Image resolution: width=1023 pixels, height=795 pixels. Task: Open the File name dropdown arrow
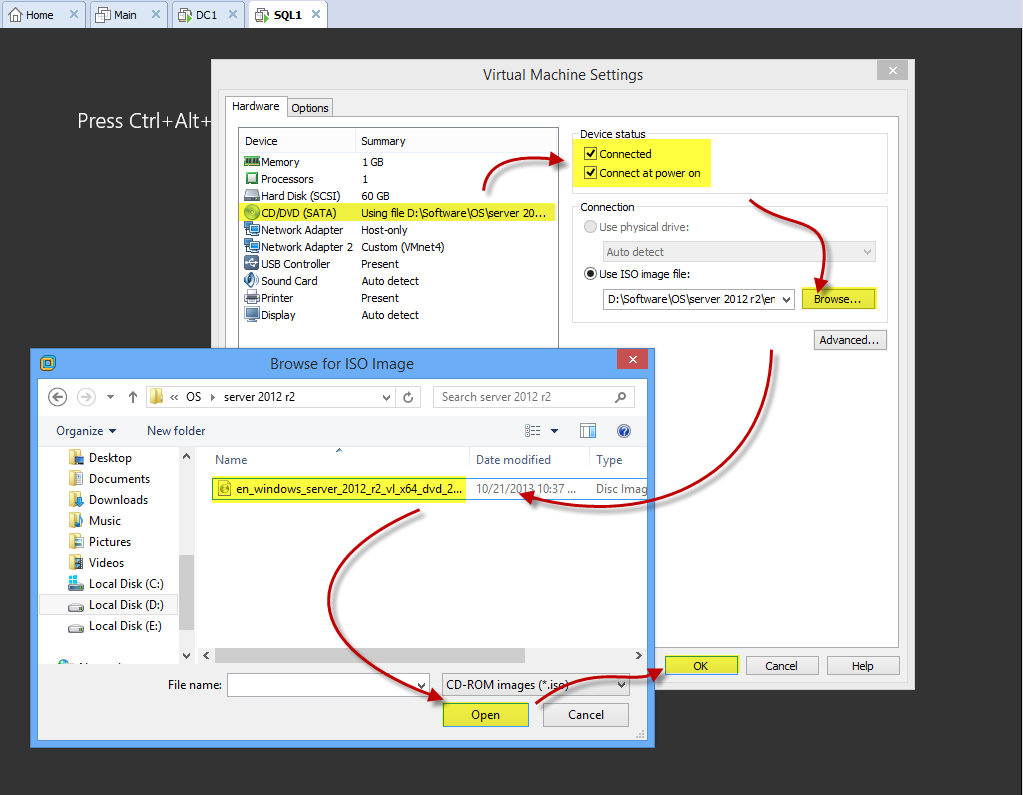(421, 685)
